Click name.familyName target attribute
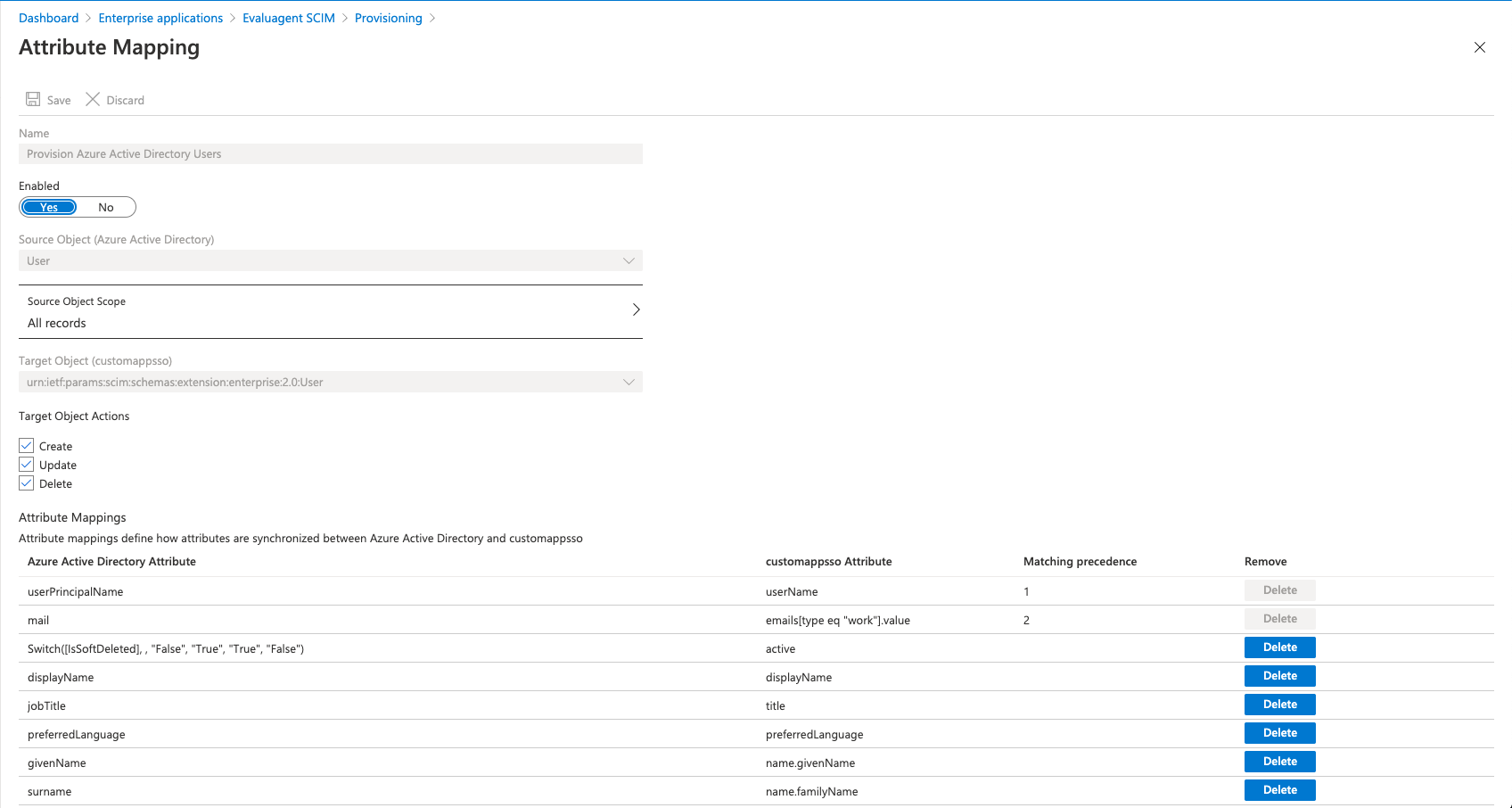 click(x=812, y=791)
